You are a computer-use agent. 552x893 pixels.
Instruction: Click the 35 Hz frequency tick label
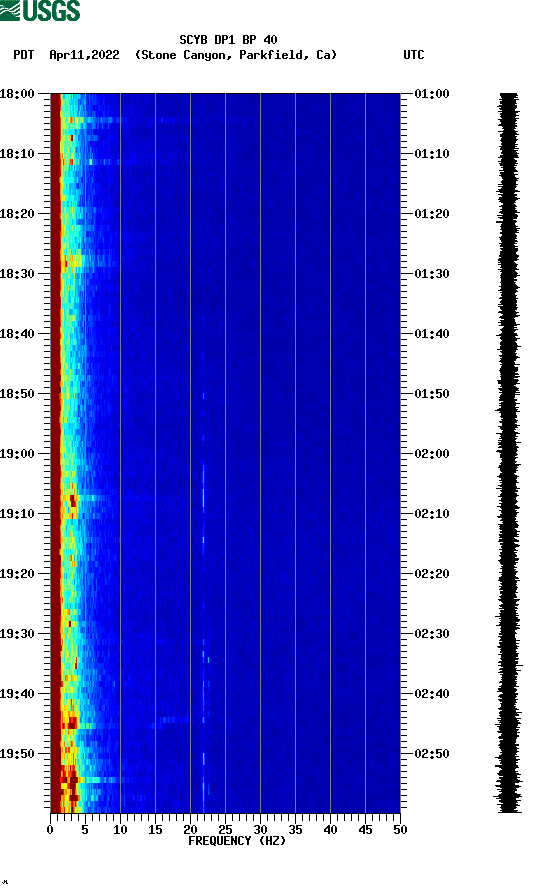tap(295, 830)
